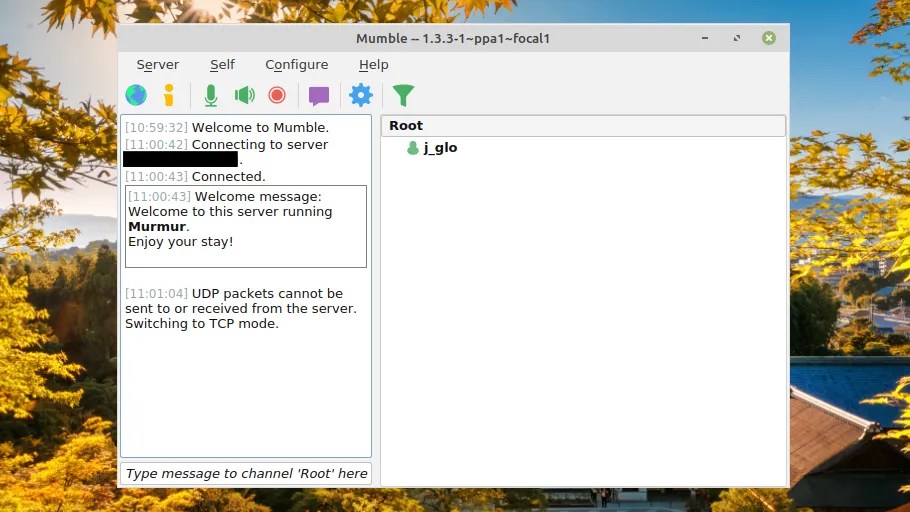
Task: Mute yourself with the microphone icon
Action: [211, 95]
